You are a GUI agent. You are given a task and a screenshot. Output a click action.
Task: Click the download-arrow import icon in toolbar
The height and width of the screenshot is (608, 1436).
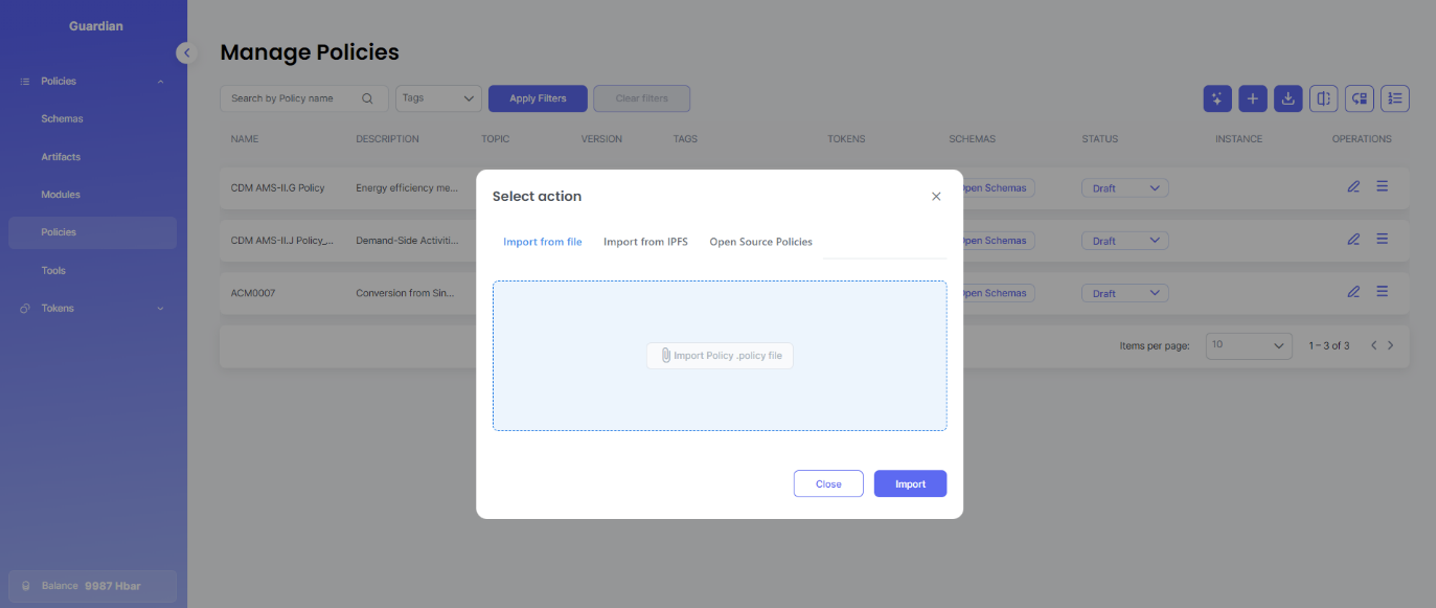tap(1288, 98)
